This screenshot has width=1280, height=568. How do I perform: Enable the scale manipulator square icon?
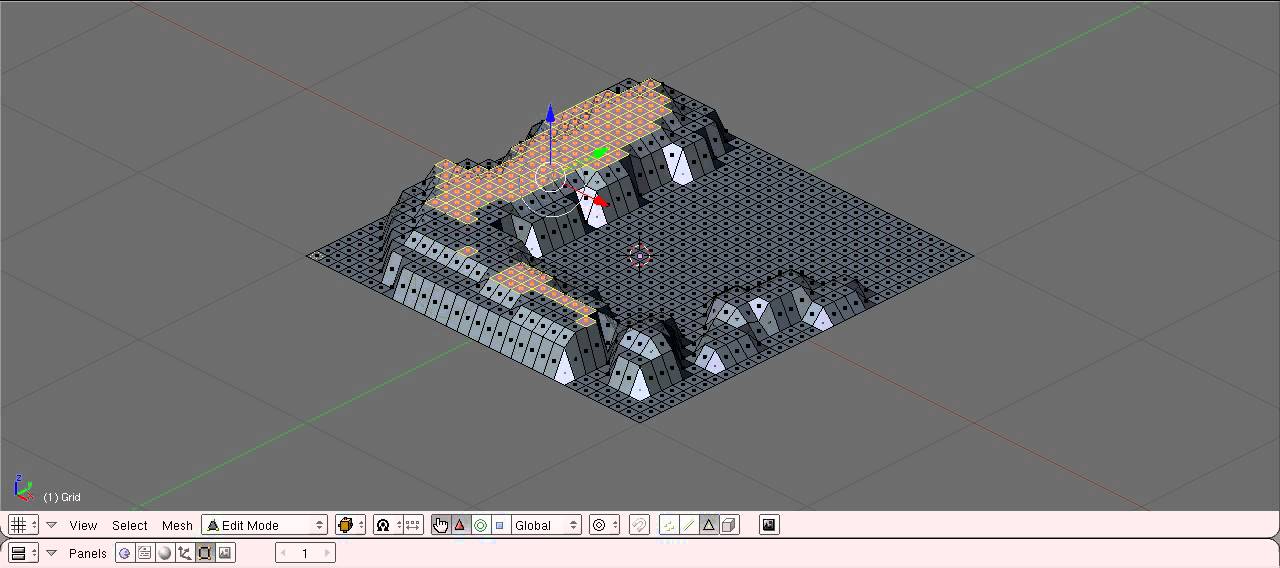500,525
